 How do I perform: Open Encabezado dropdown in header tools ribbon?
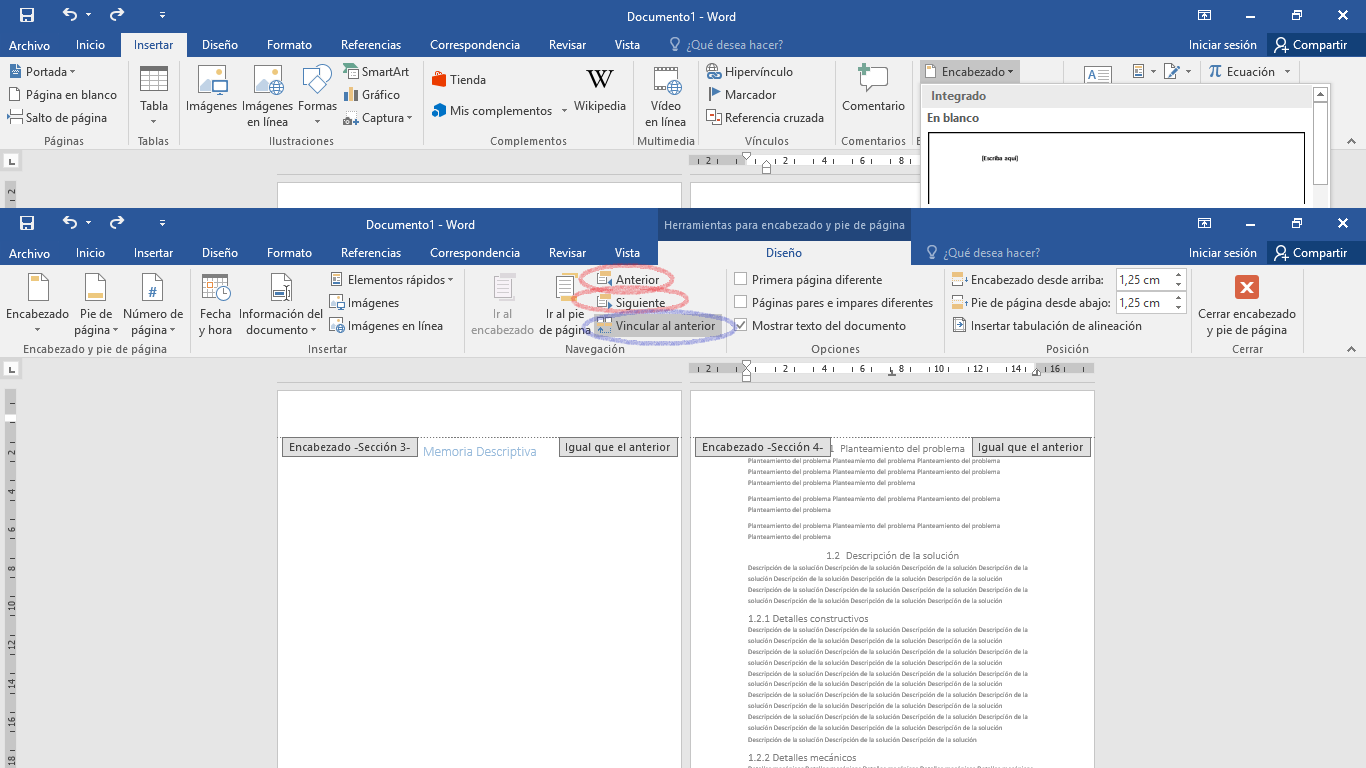(x=37, y=305)
